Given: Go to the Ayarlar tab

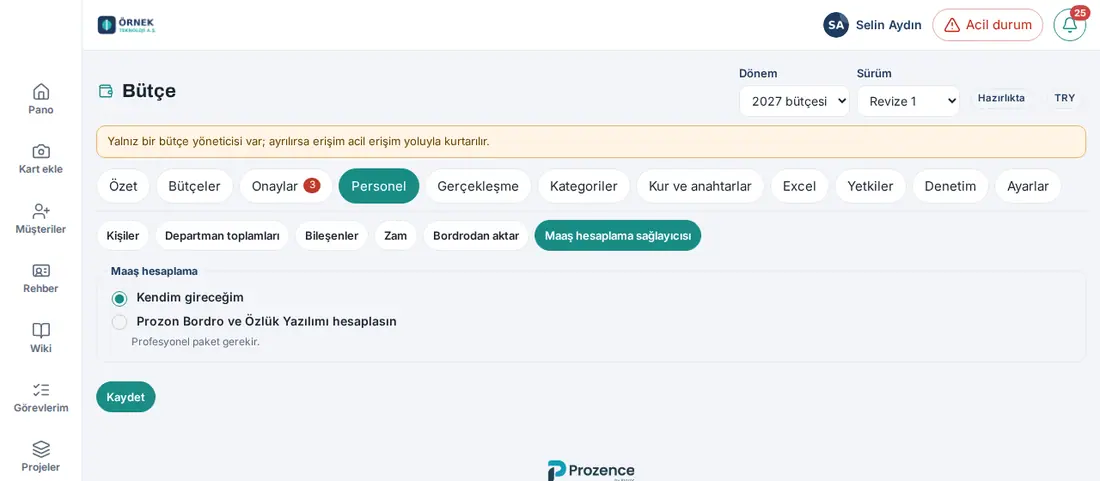Looking at the screenshot, I should 1028,186.
